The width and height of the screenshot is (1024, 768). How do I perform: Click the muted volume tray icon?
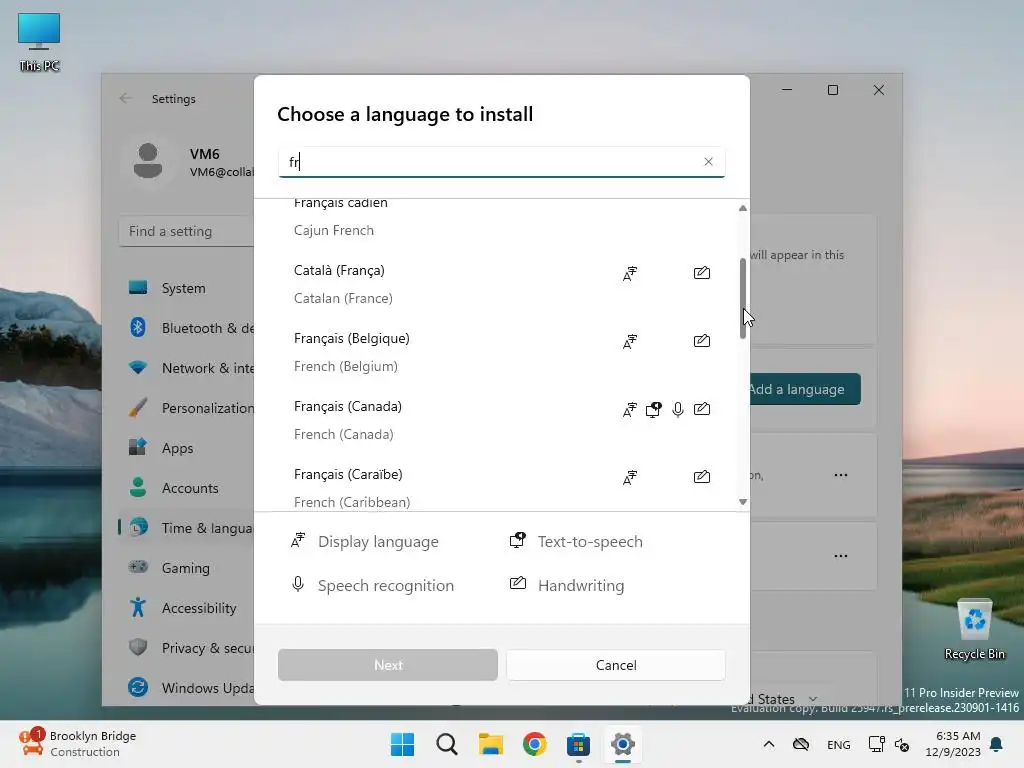click(x=902, y=744)
